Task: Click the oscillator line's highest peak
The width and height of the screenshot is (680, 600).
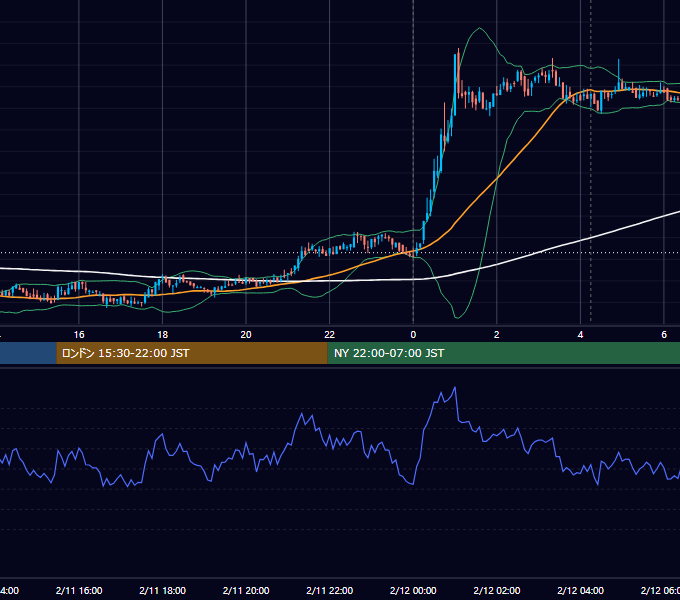Action: coord(455,388)
